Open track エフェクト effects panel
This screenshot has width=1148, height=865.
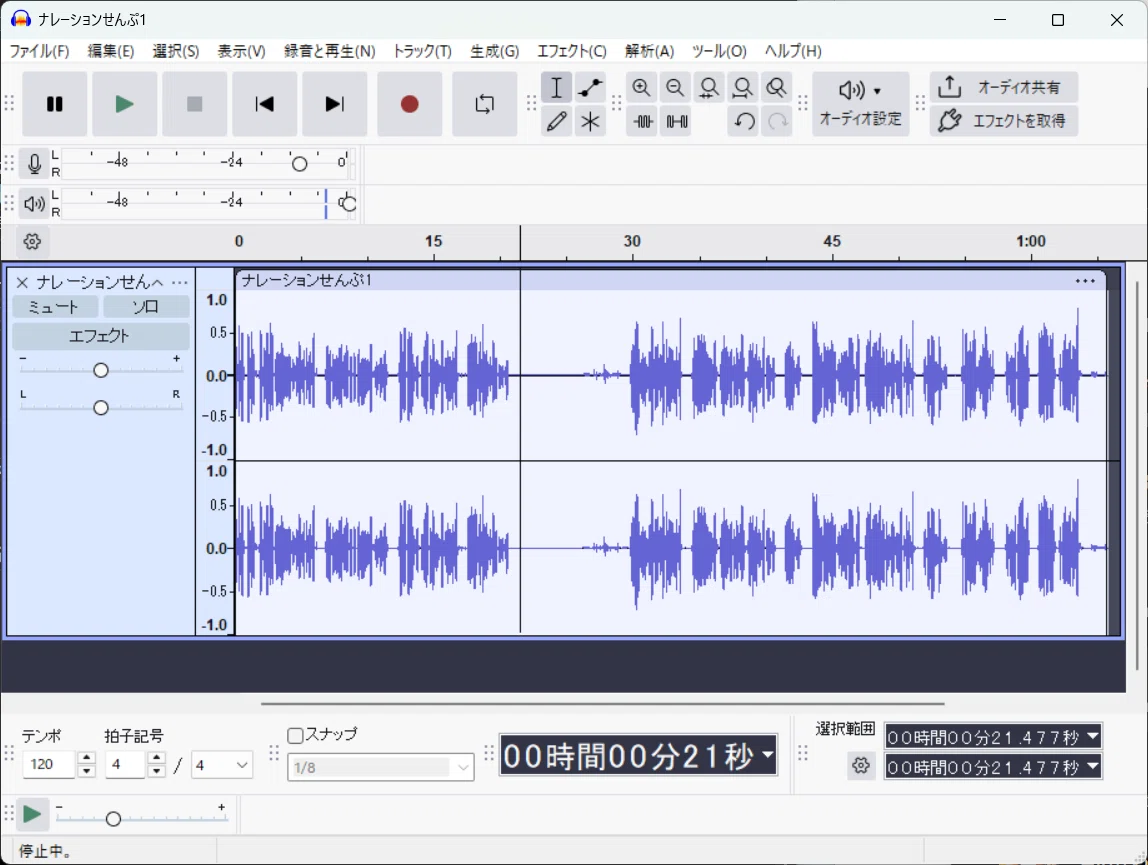[x=100, y=336]
